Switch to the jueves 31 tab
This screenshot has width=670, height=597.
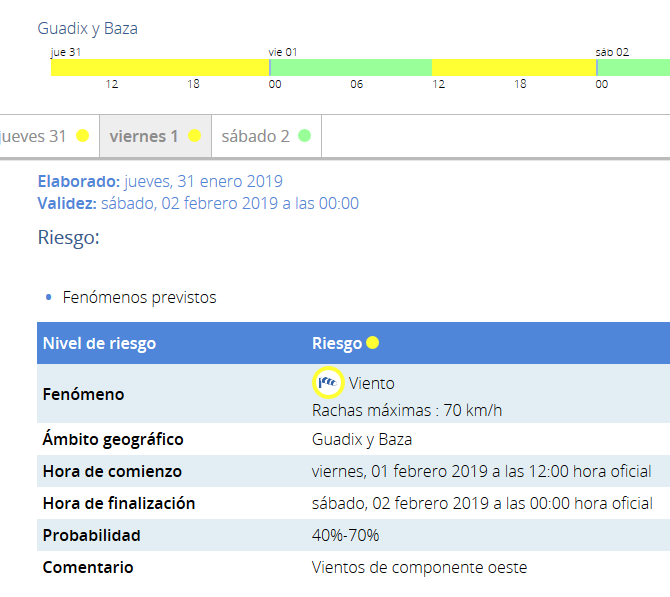point(35,136)
